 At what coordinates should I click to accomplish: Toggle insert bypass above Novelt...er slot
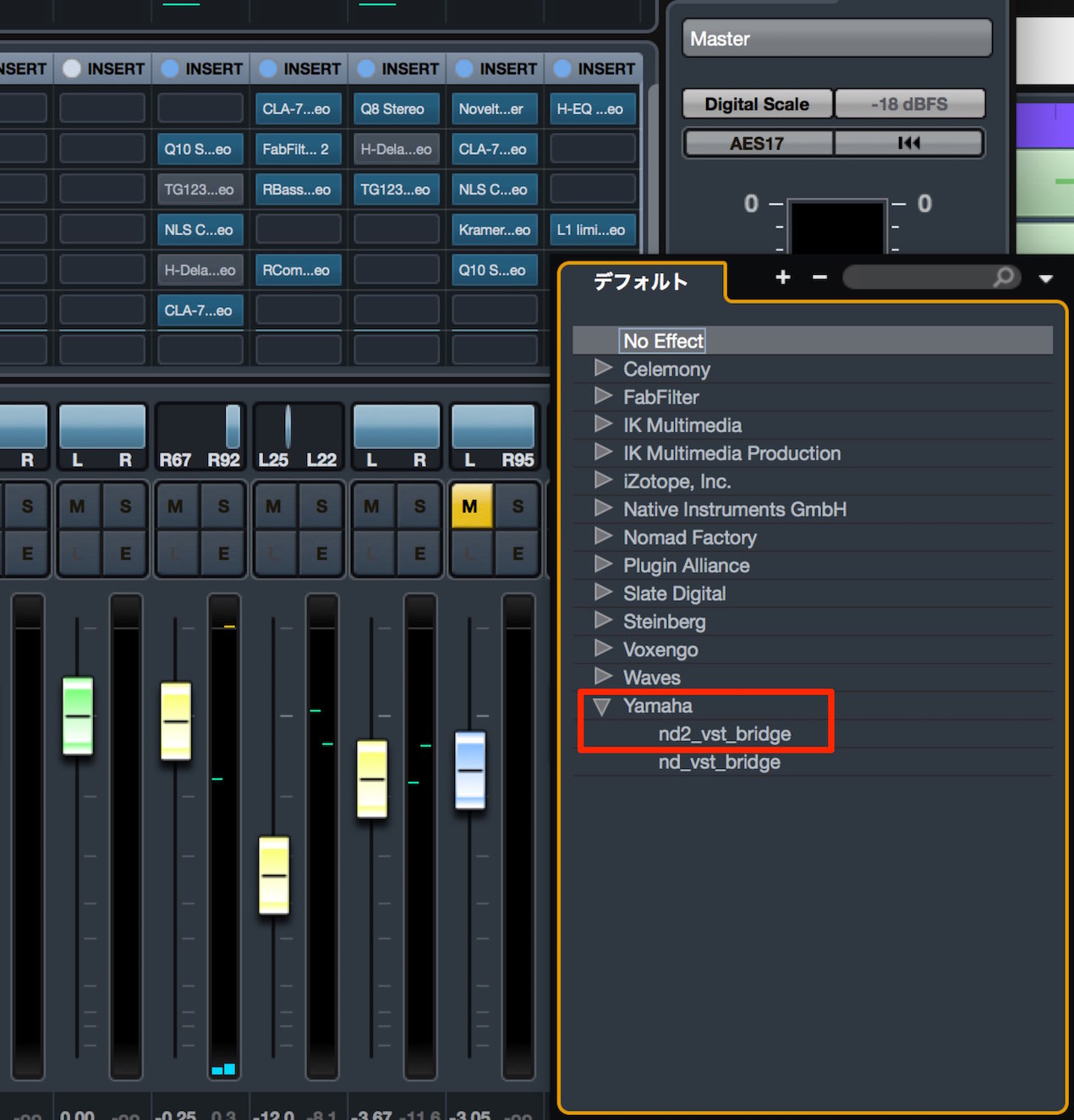tap(464, 69)
